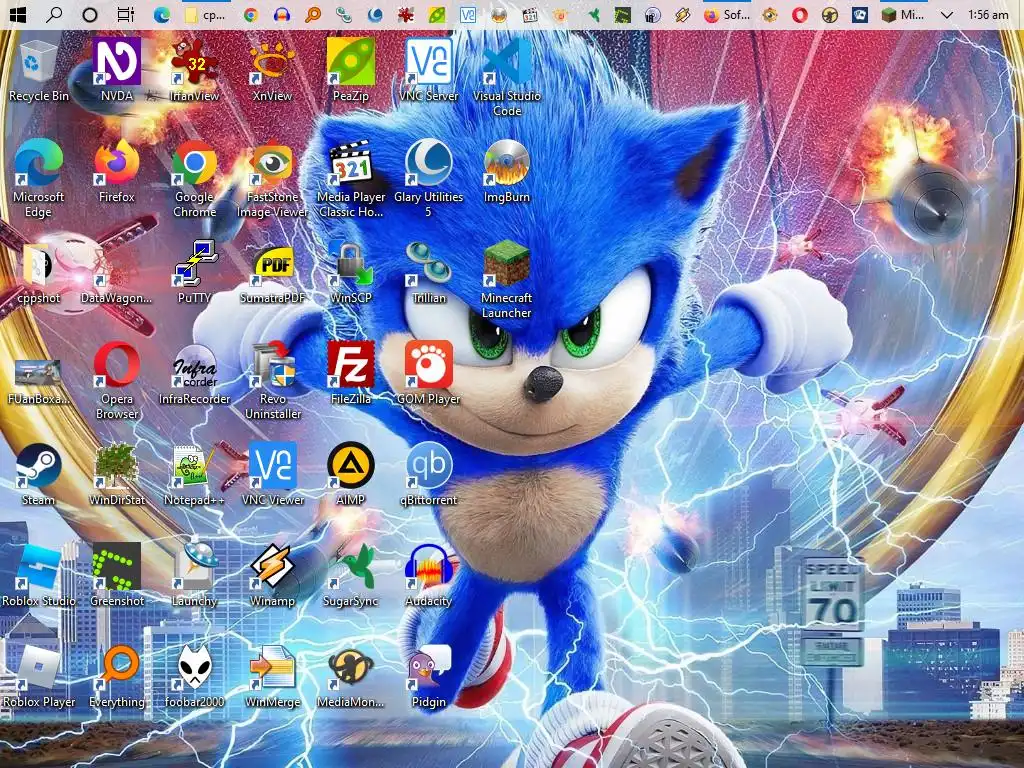Select the qBittorrent desktop shortcut

[428, 475]
